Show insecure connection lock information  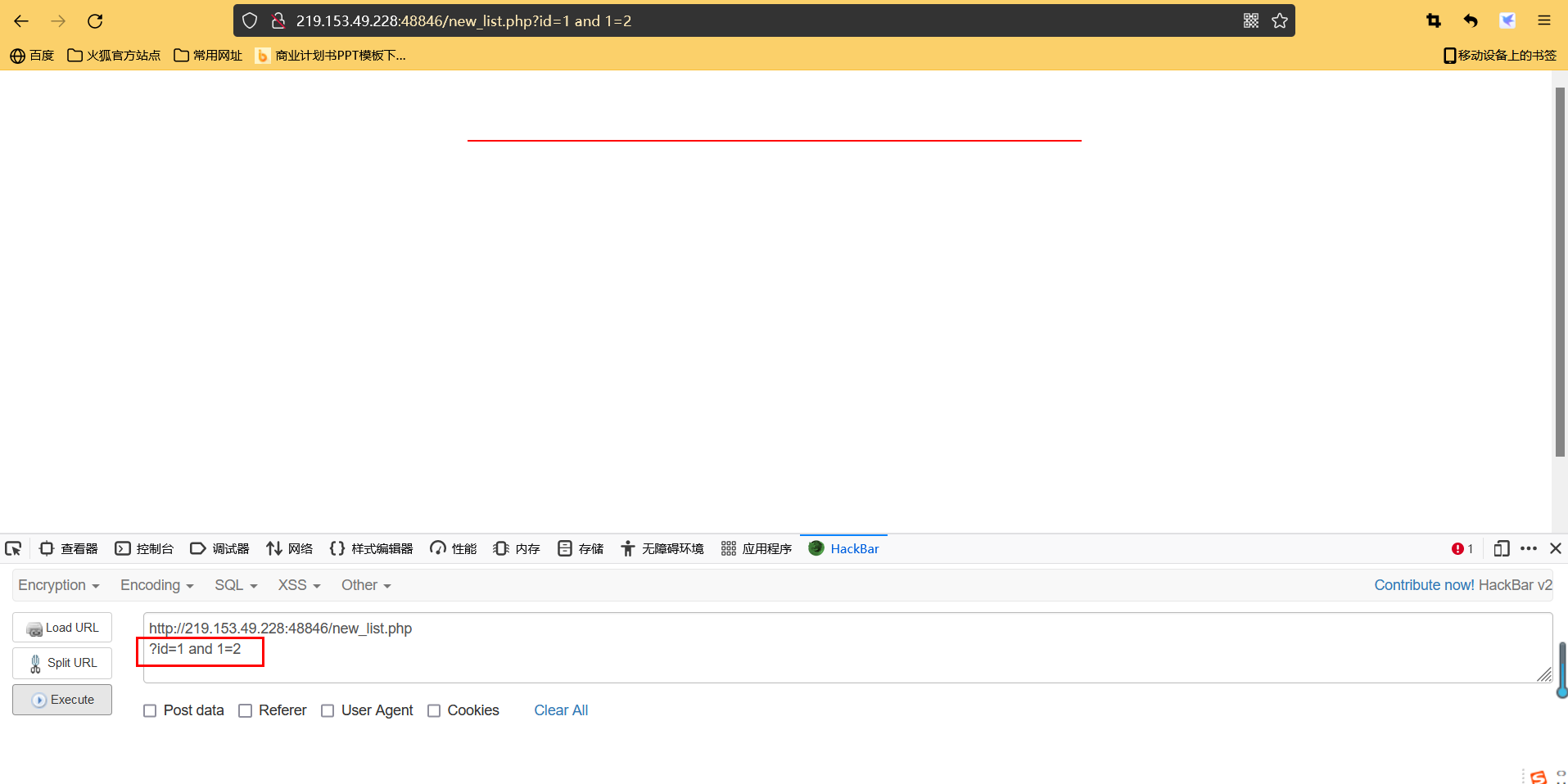point(278,21)
